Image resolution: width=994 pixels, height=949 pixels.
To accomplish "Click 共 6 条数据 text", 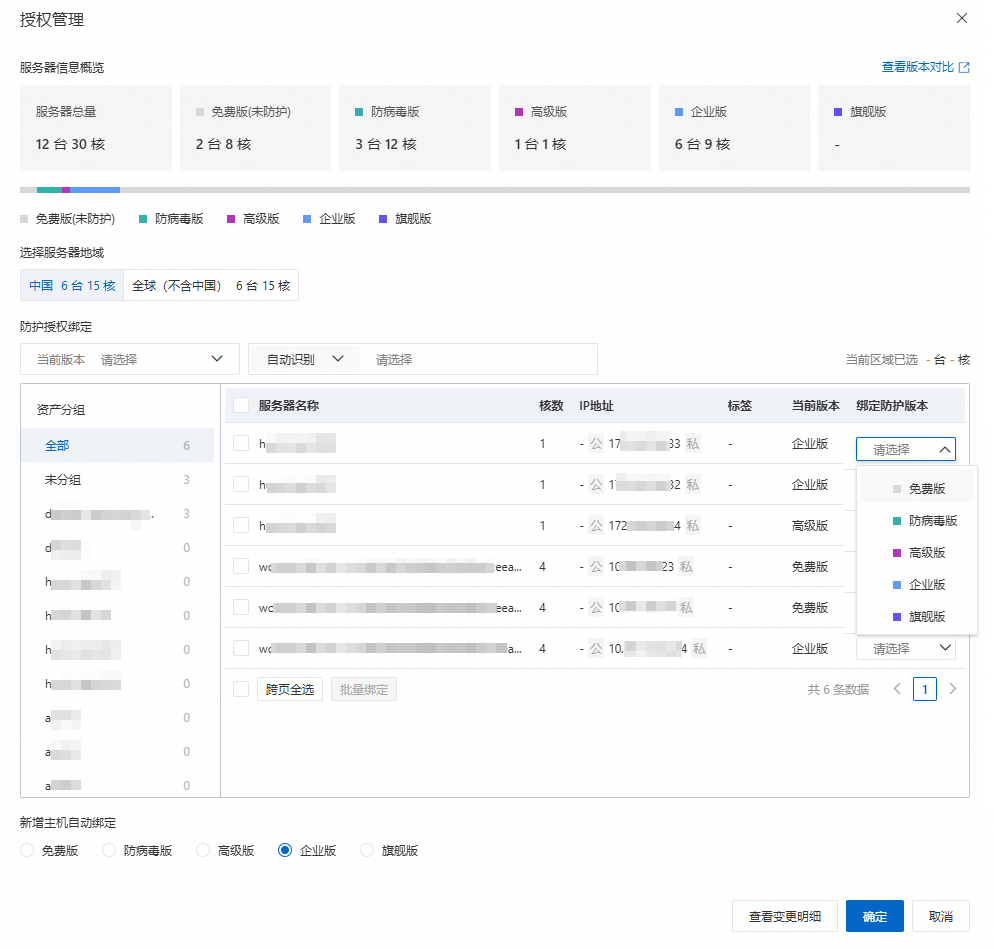I will tap(838, 689).
